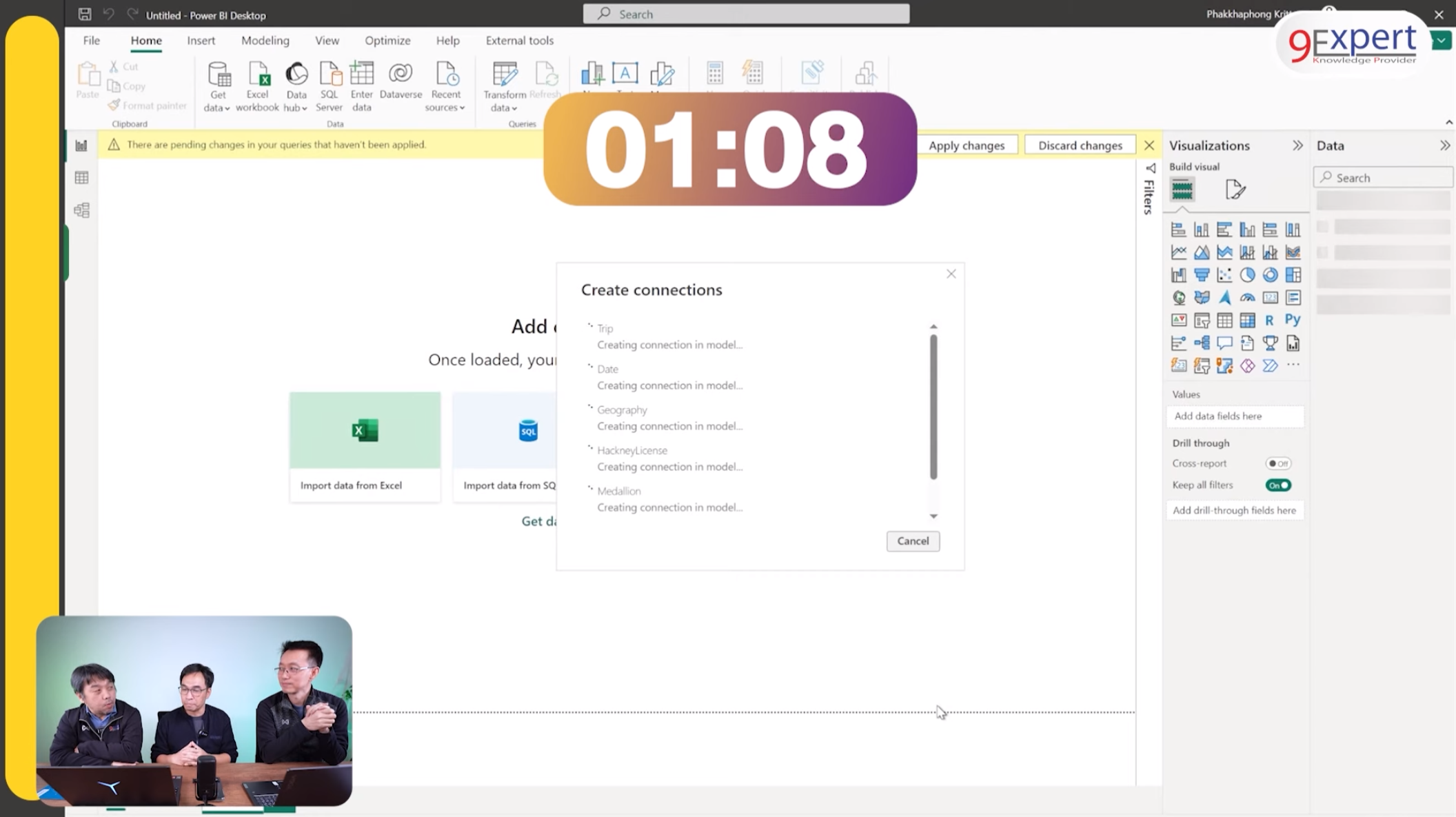Screen dimensions: 1456x817
Task: Turn off Keep all filters toggle
Action: click(x=1278, y=485)
